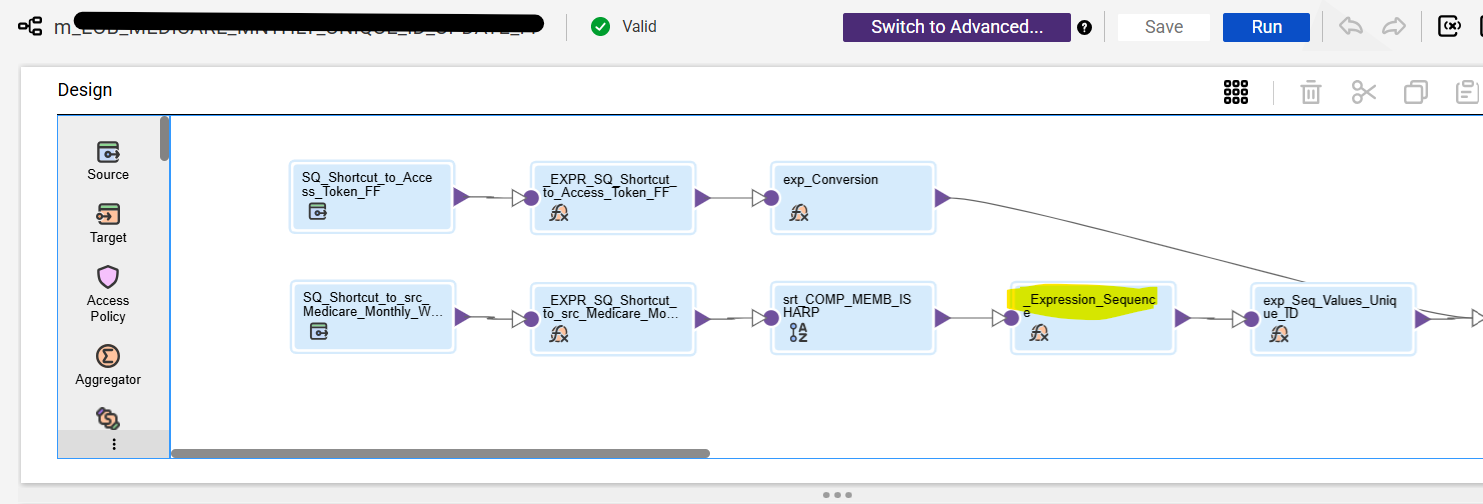
Task: Run the mapping
Action: coord(1266,27)
